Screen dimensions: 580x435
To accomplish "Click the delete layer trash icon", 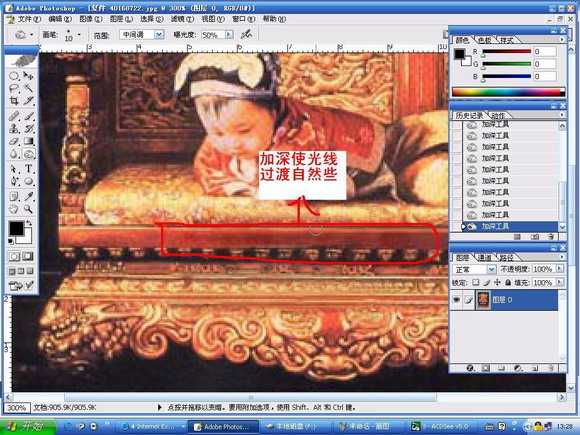I will [x=551, y=368].
